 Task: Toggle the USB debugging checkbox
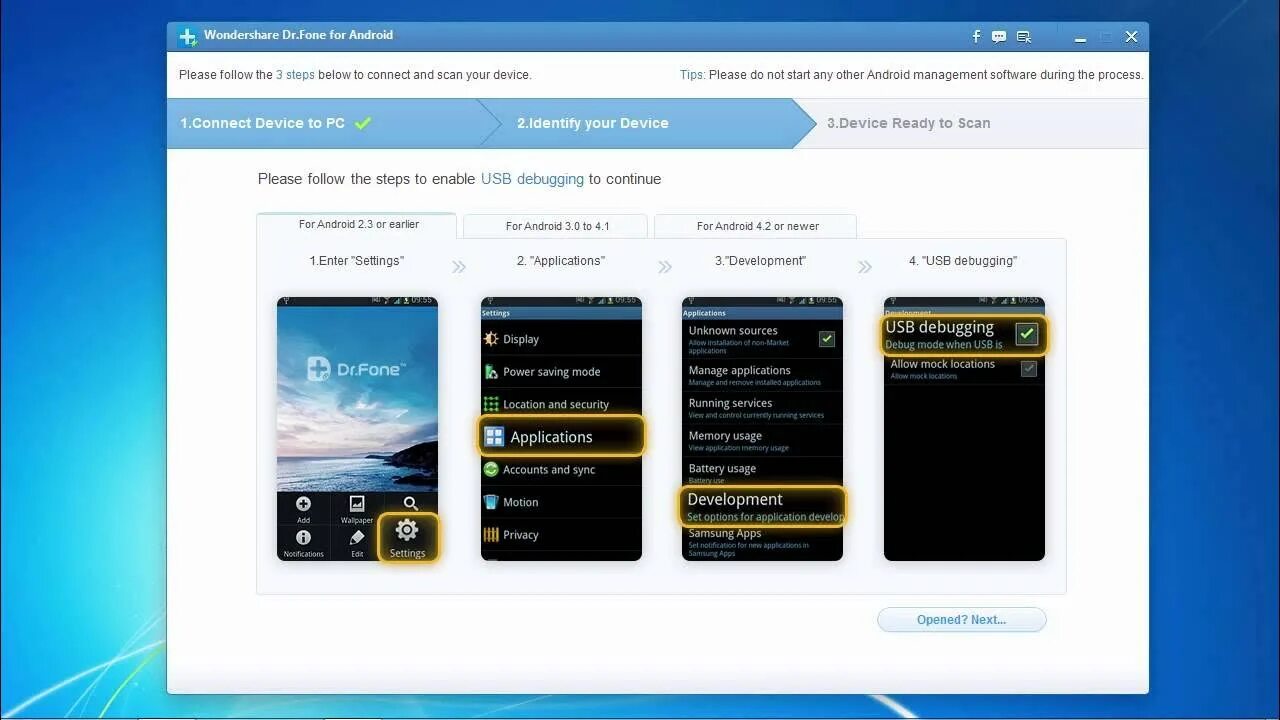click(x=1027, y=334)
